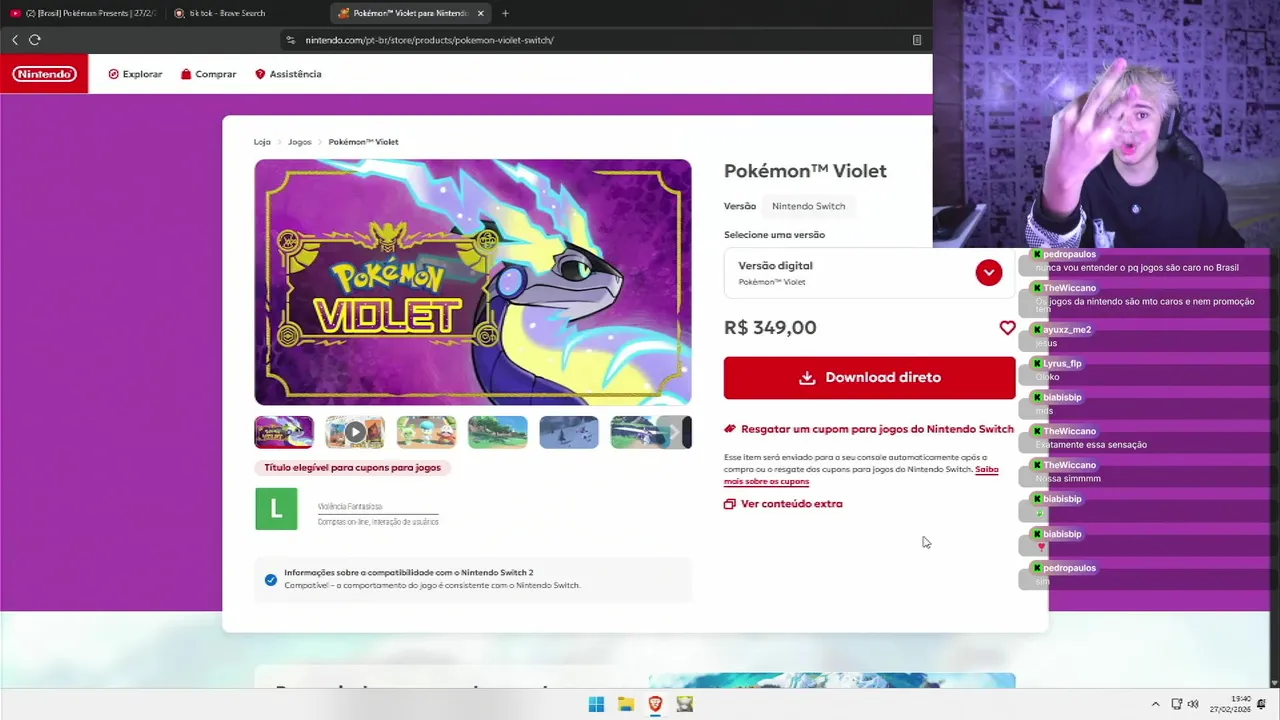Click the reader mode icon in address bar
The width and height of the screenshot is (1280, 720).
pos(917,40)
